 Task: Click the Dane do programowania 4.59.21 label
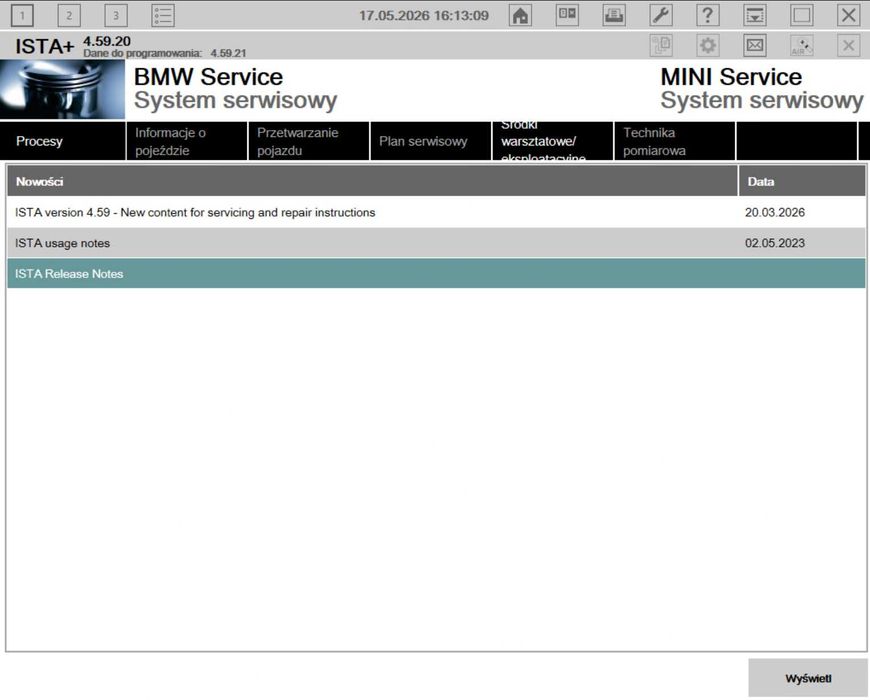point(165,53)
